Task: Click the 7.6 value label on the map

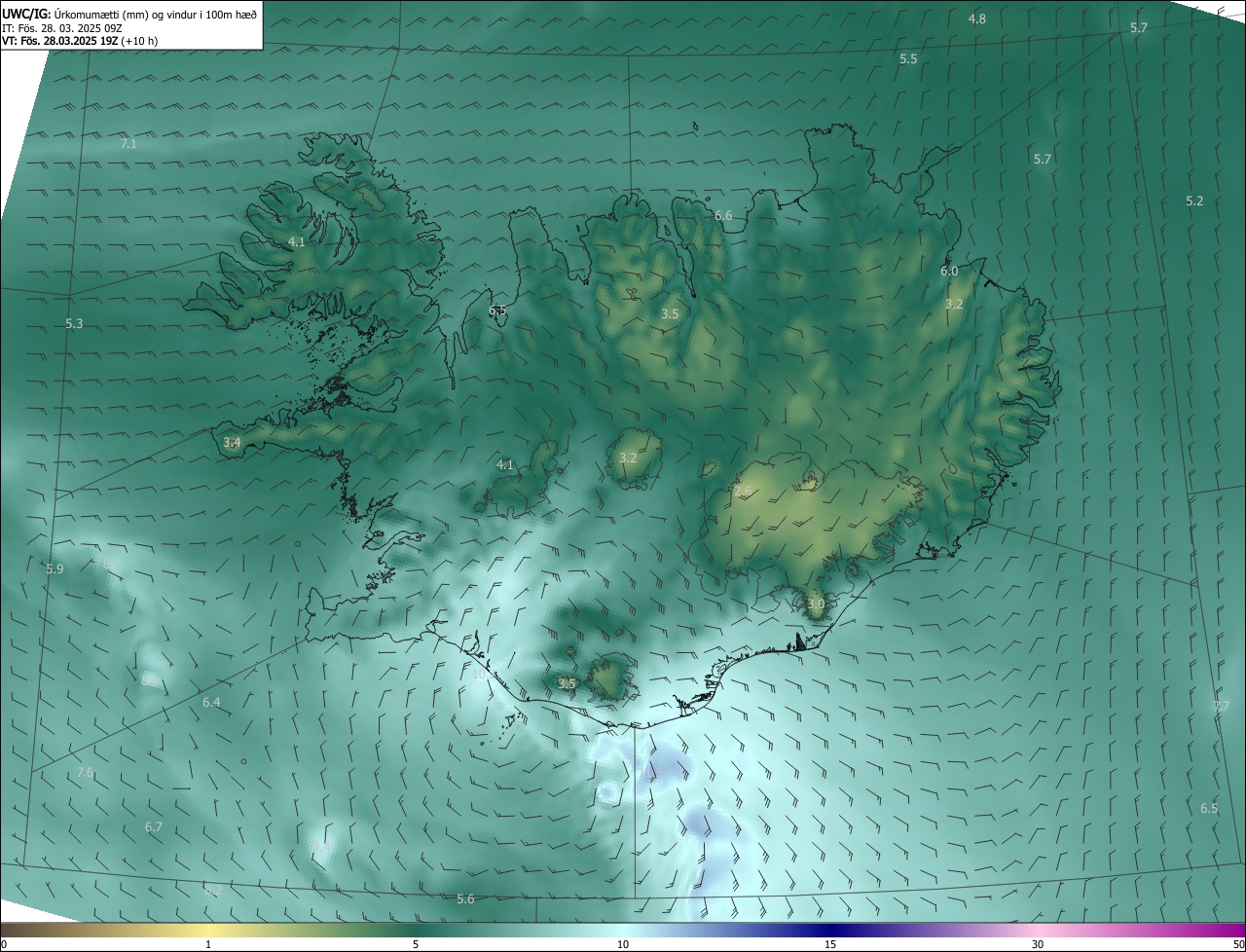Action: pos(86,773)
